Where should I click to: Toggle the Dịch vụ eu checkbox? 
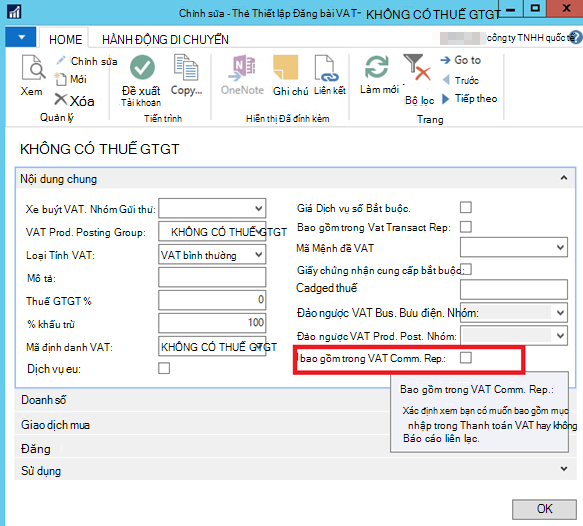164,368
